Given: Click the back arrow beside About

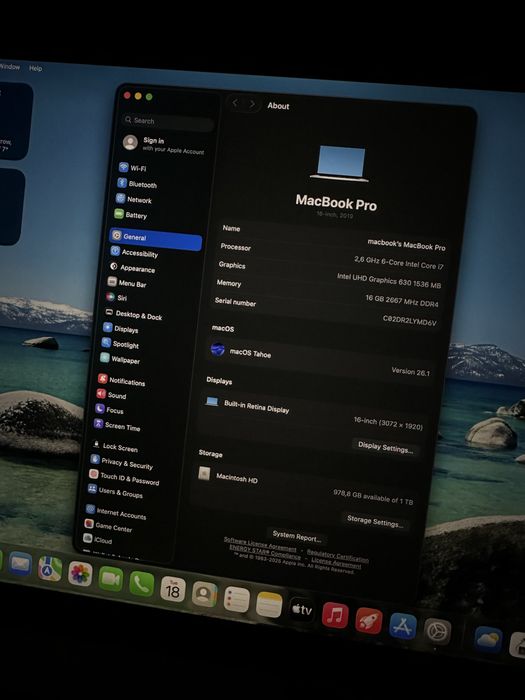Looking at the screenshot, I should pos(235,104).
